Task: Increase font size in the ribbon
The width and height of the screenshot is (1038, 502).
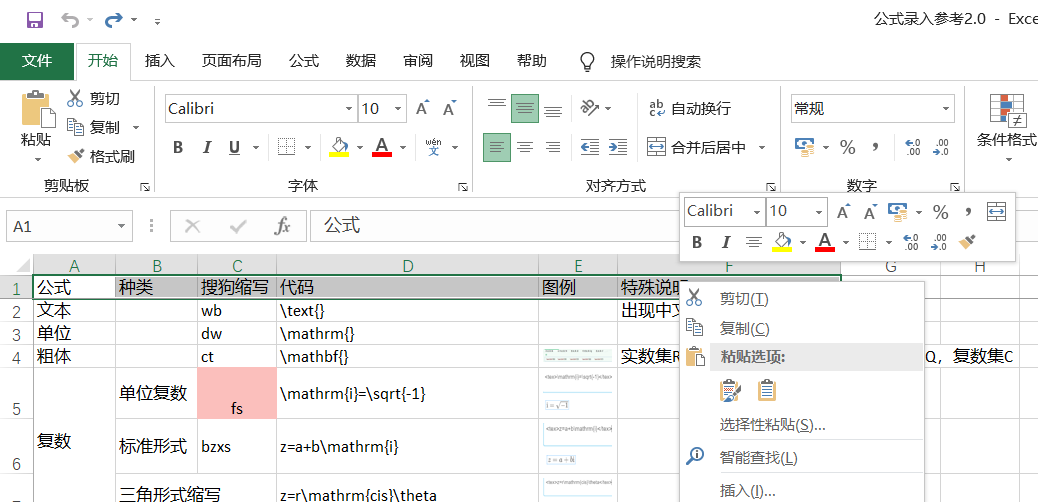Action: (x=422, y=108)
